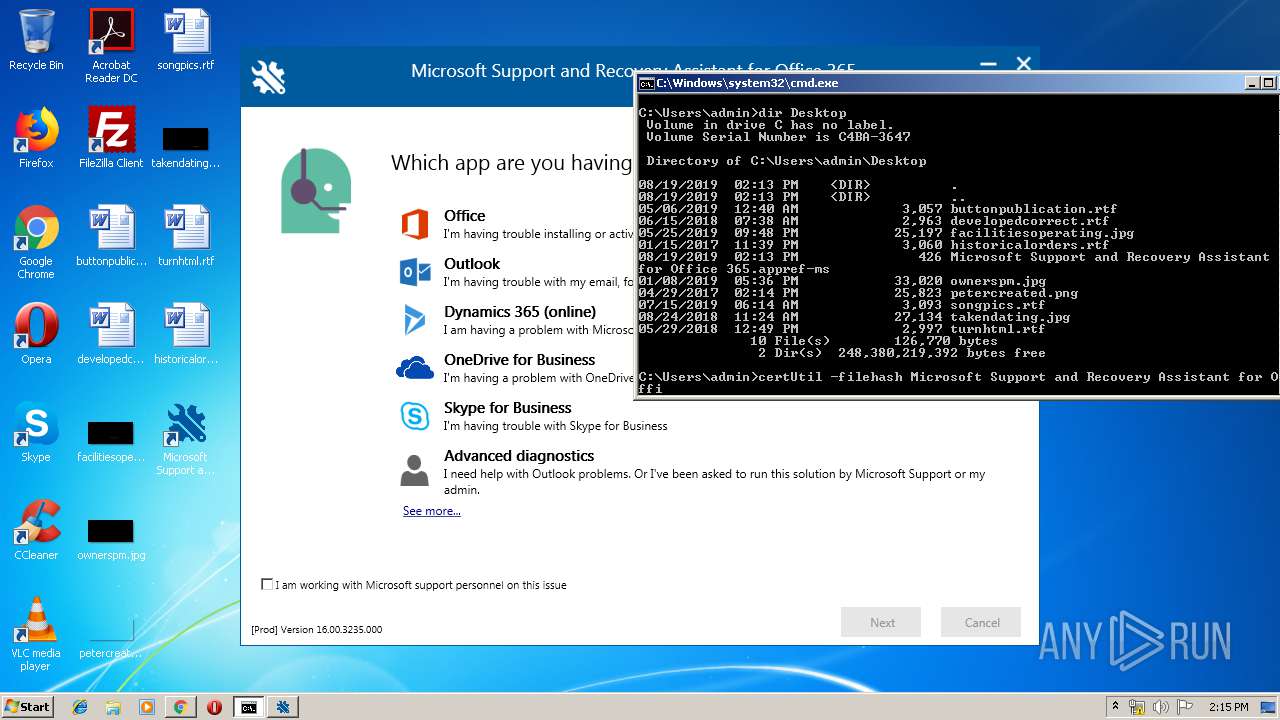
Task: Choose the Skype for Business icon
Action: 415,416
